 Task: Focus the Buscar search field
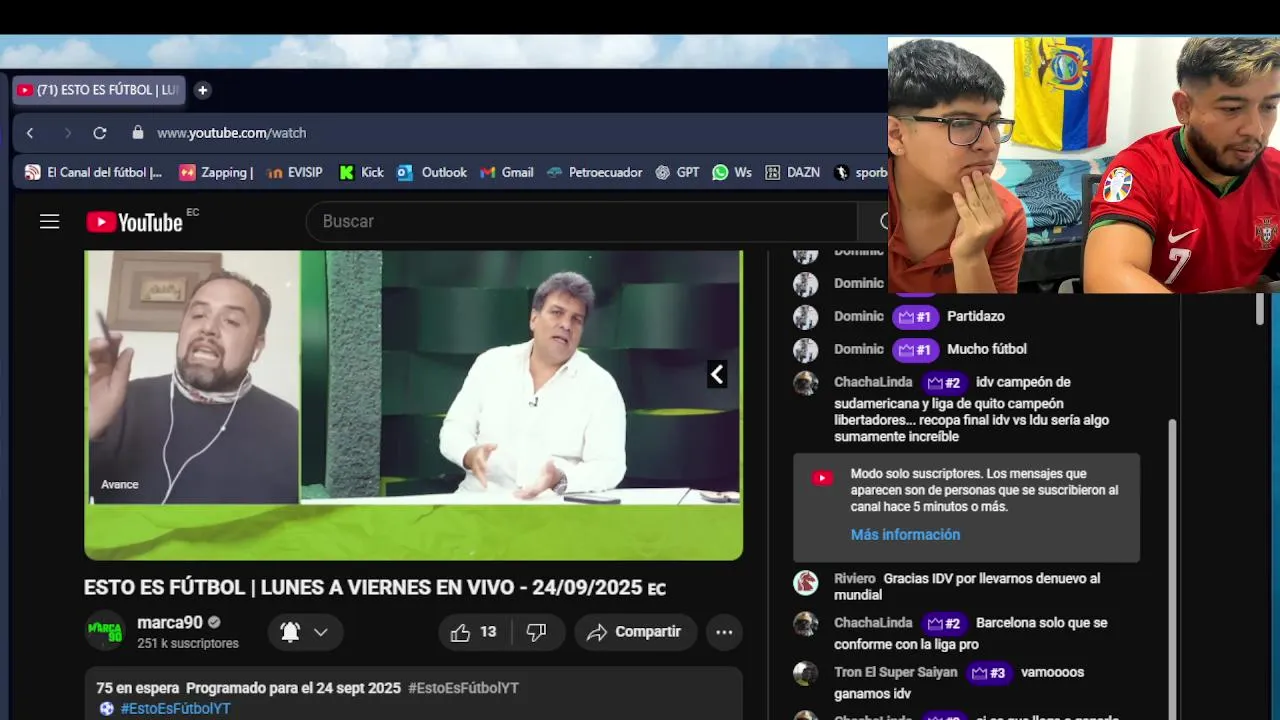(x=580, y=222)
